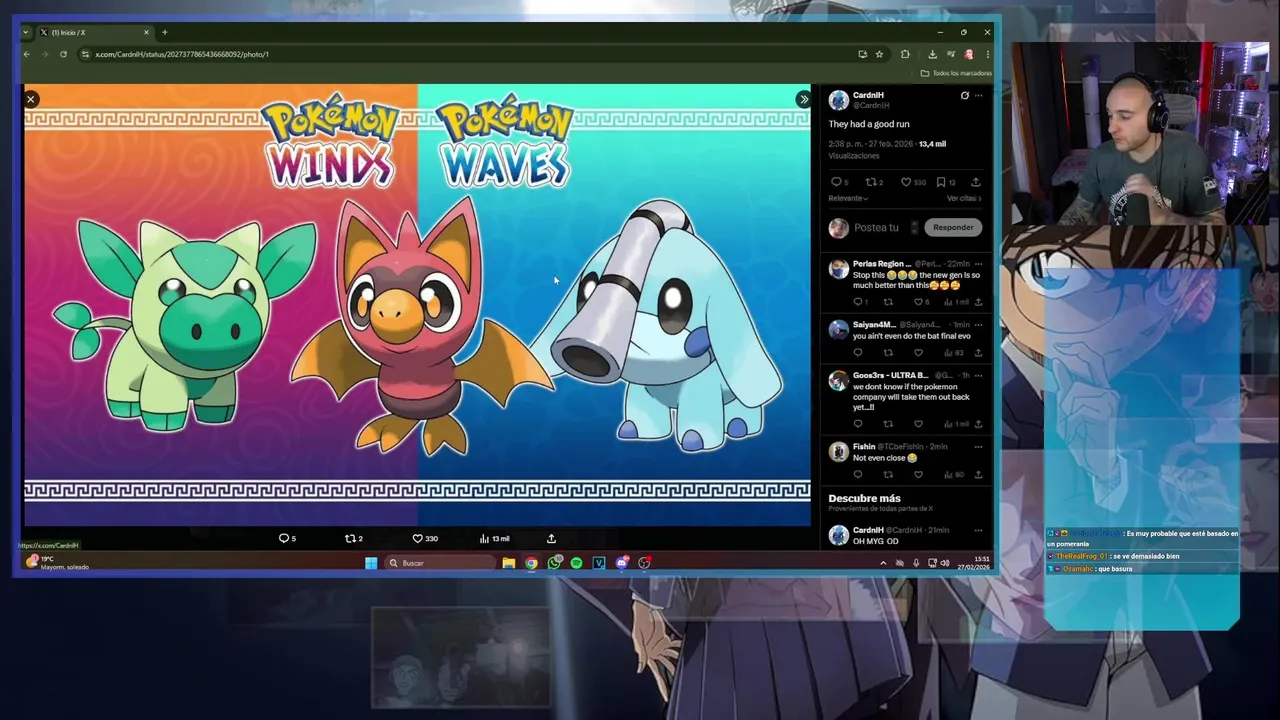Viewport: 1280px width, 720px height.
Task: Open more options on Fishin's reply
Action: point(978,446)
